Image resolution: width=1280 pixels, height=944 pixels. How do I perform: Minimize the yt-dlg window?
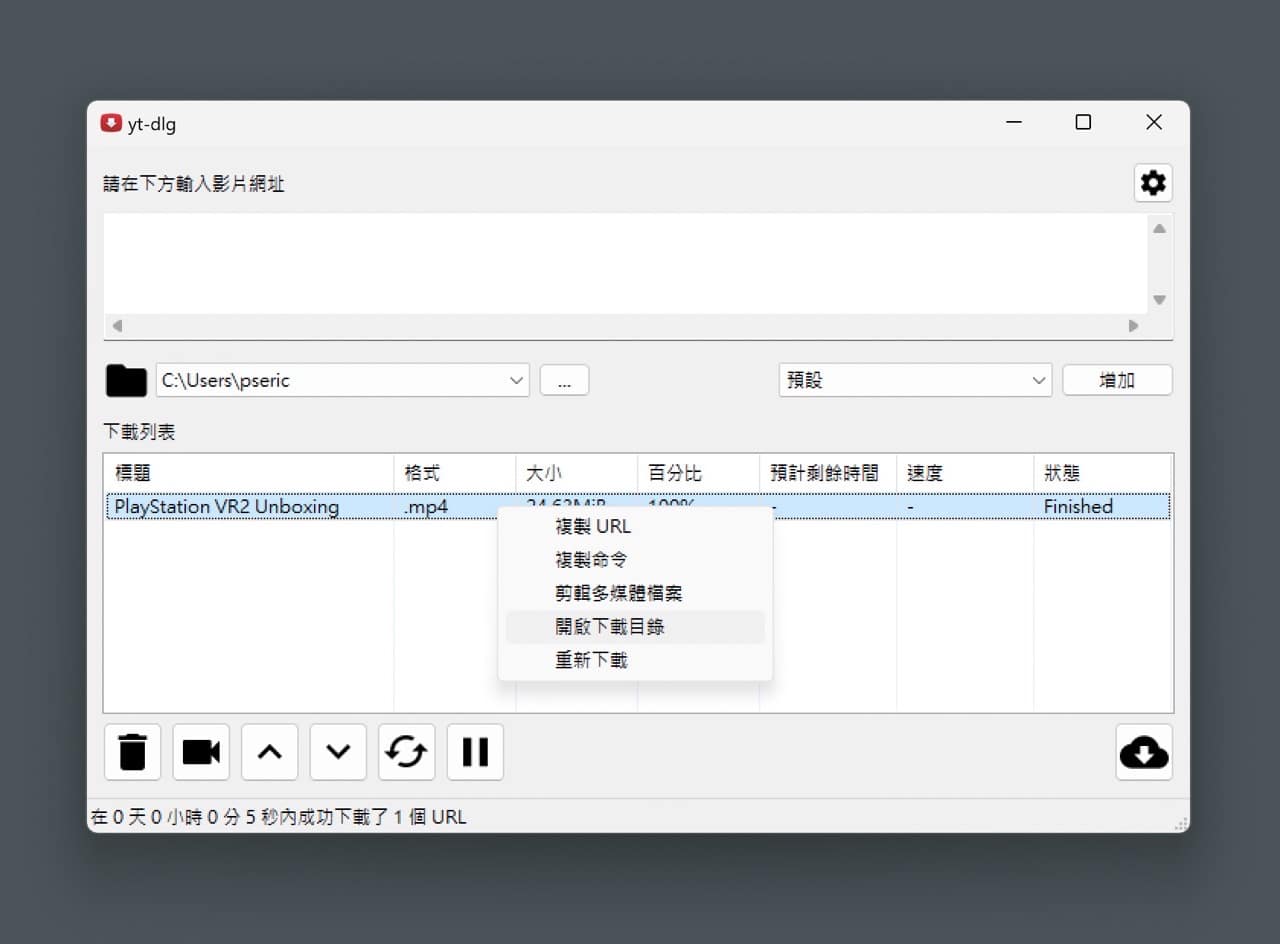pos(1014,123)
